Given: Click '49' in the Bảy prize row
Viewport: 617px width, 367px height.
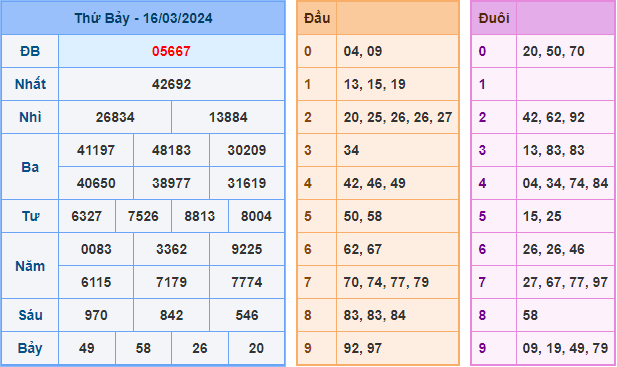Looking at the screenshot, I should [87, 349].
